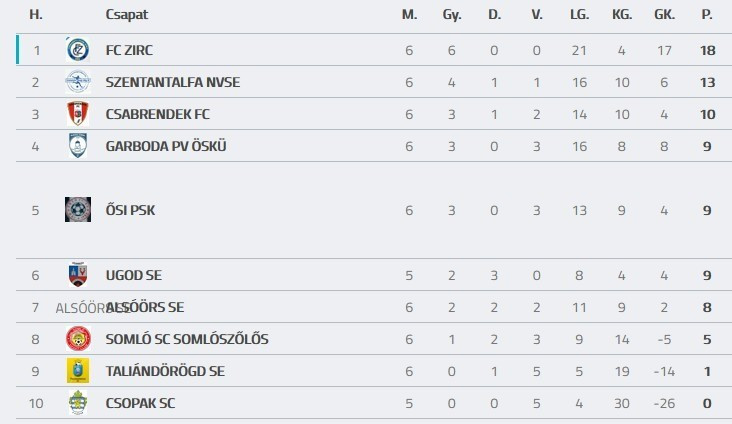Click FC Zirc's 18 points value

pyautogui.click(x=707, y=50)
